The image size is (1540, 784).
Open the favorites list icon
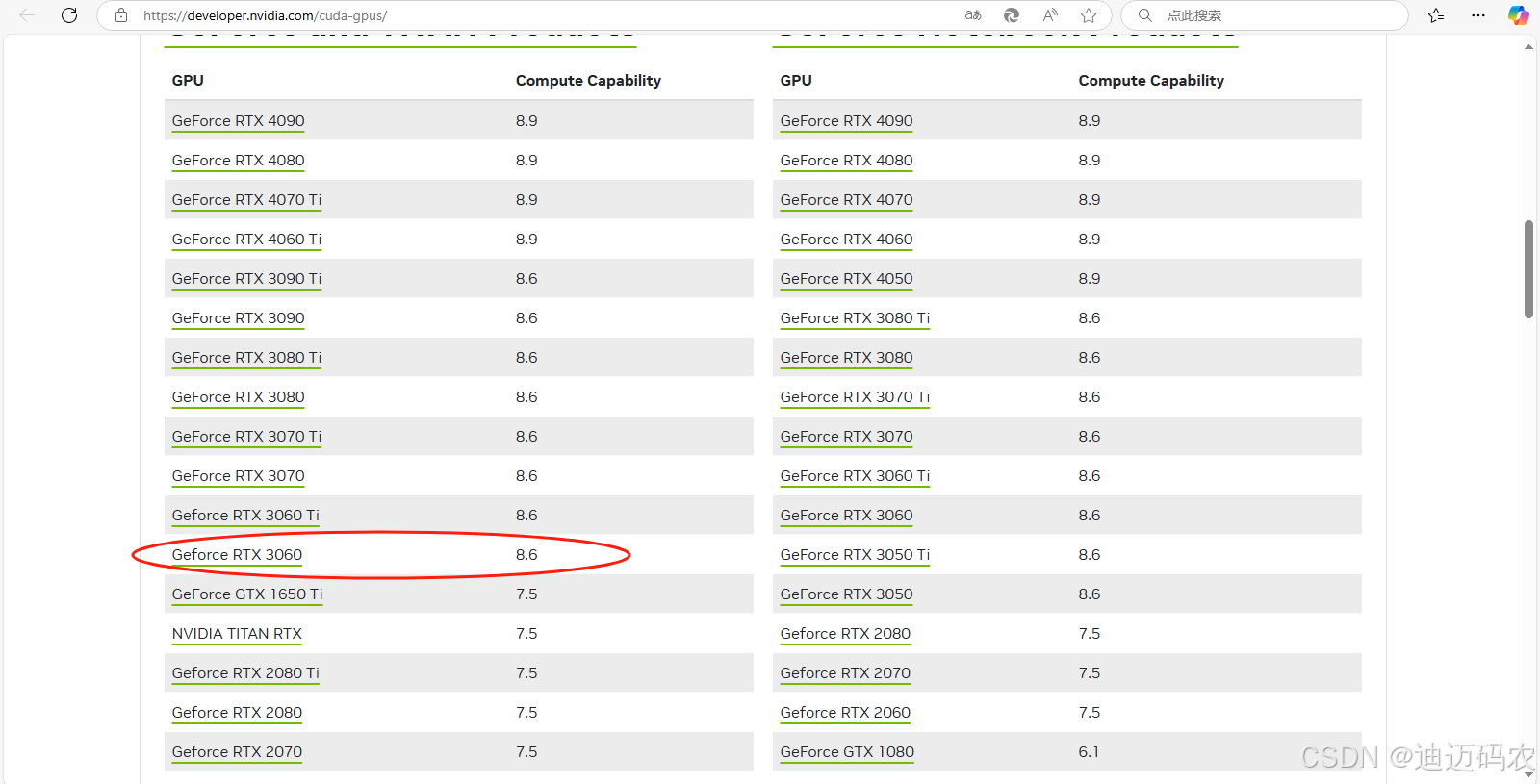(1436, 15)
